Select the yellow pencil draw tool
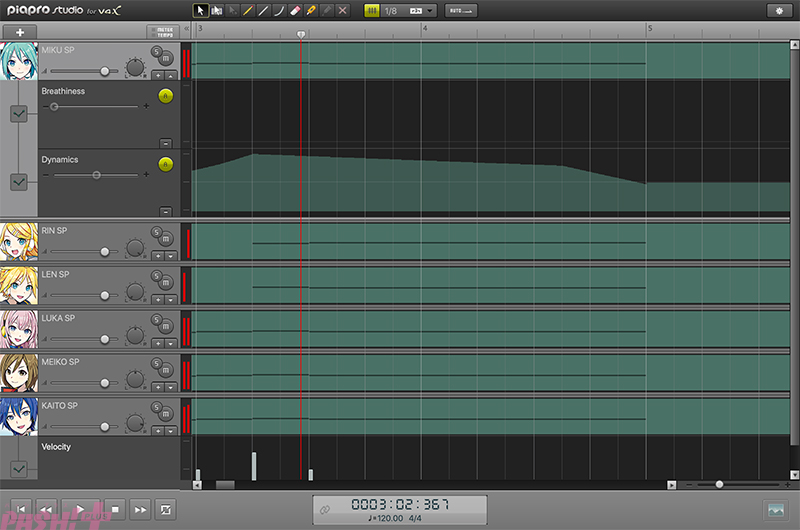The width and height of the screenshot is (800, 530). pos(247,10)
